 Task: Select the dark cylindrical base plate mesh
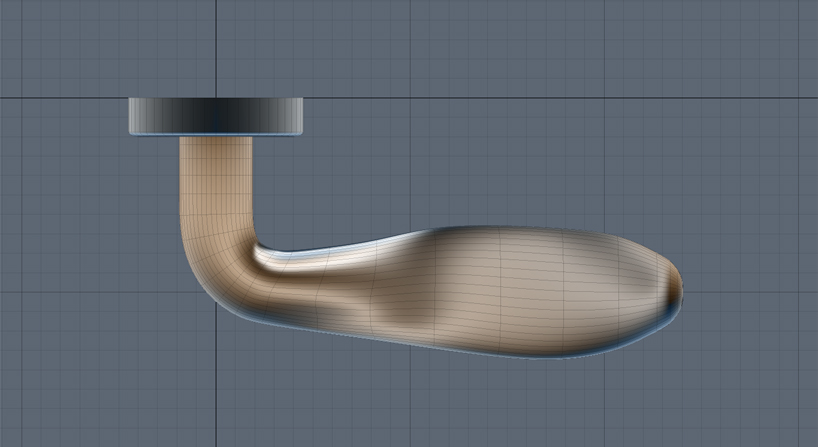215,116
